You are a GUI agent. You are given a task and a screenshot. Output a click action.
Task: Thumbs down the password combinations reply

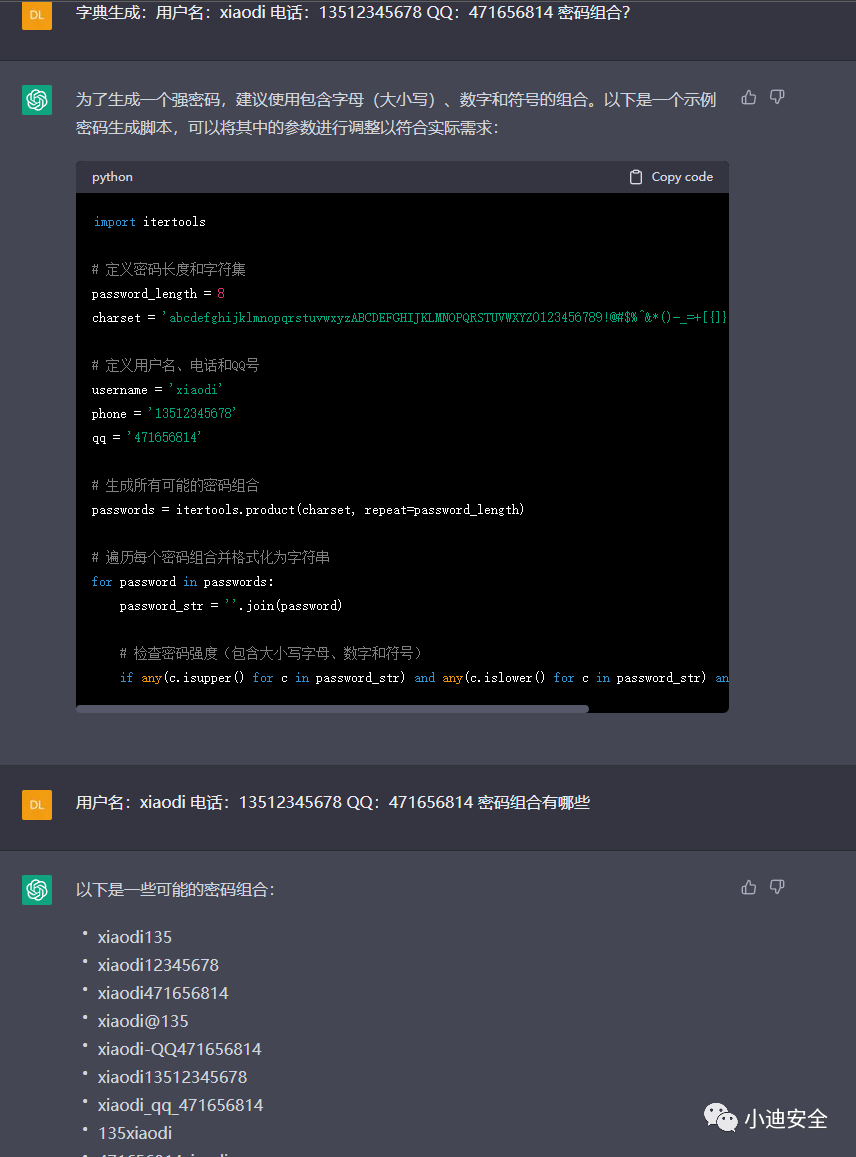[x=777, y=887]
